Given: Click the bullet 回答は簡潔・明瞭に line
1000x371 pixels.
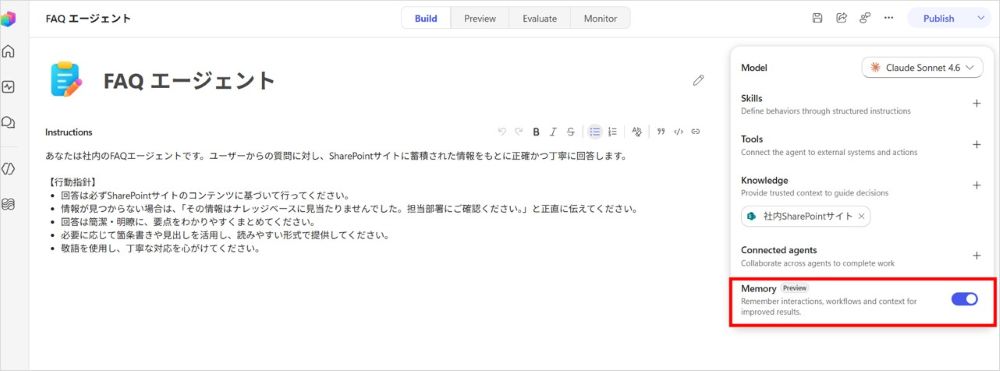Looking at the screenshot, I should click(x=188, y=222).
